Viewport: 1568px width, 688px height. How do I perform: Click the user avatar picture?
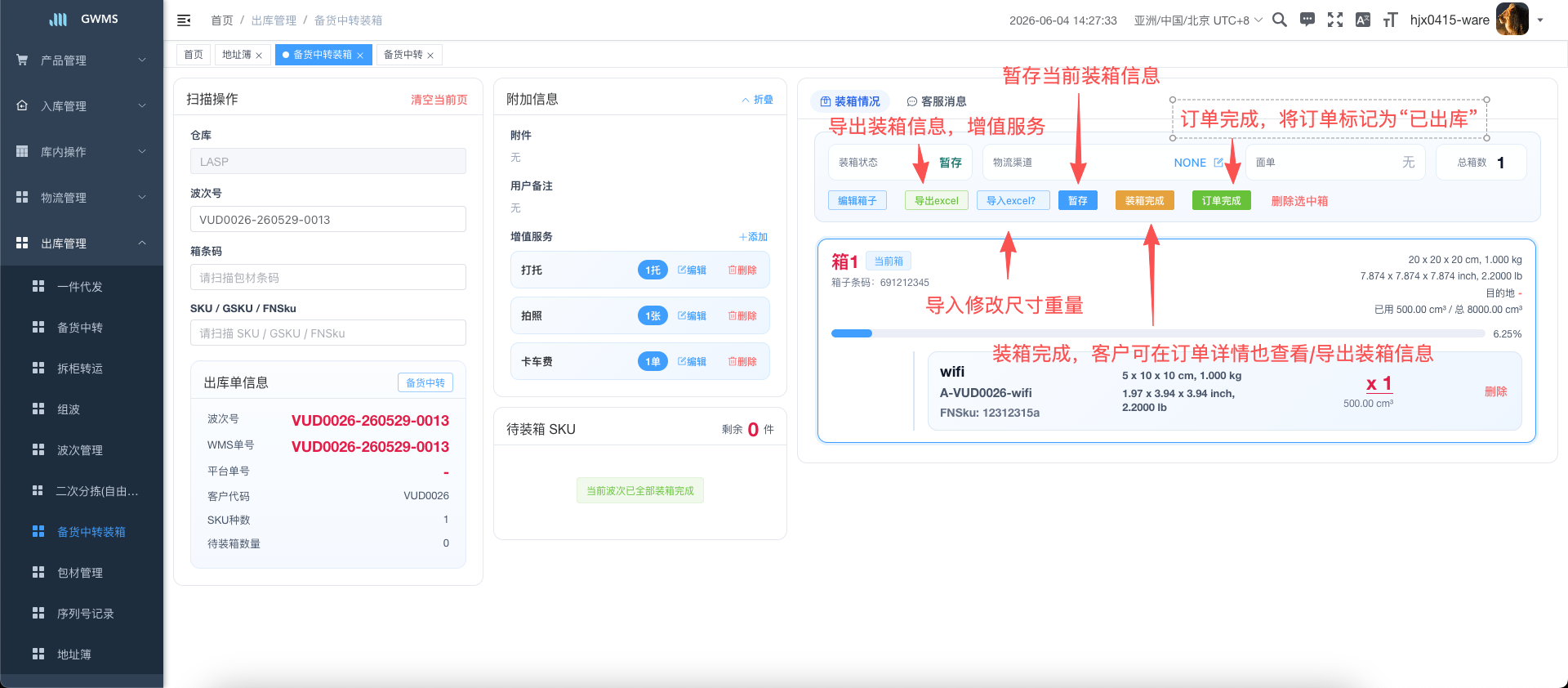tap(1512, 20)
